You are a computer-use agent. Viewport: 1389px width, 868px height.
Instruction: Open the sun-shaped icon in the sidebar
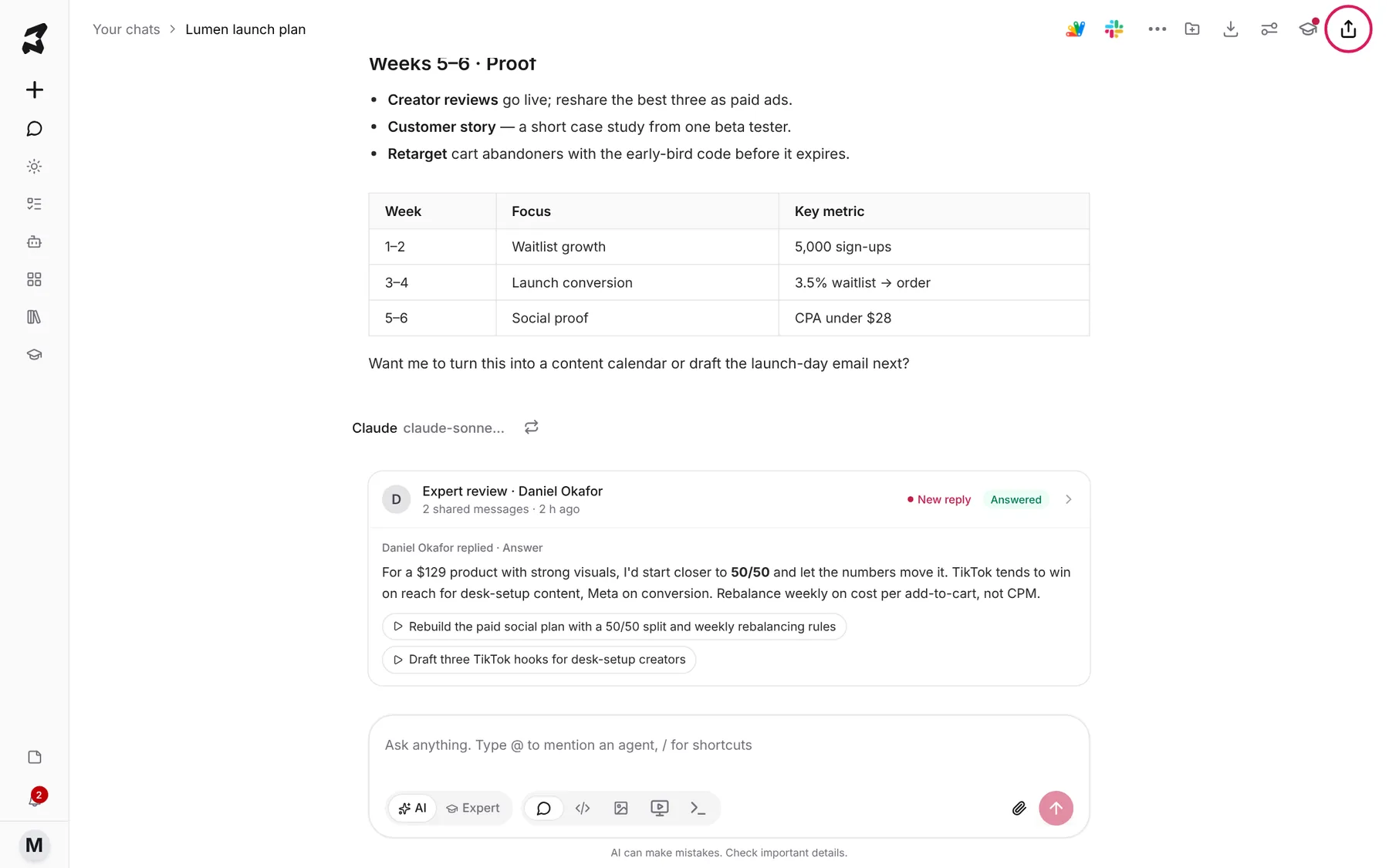(x=34, y=166)
